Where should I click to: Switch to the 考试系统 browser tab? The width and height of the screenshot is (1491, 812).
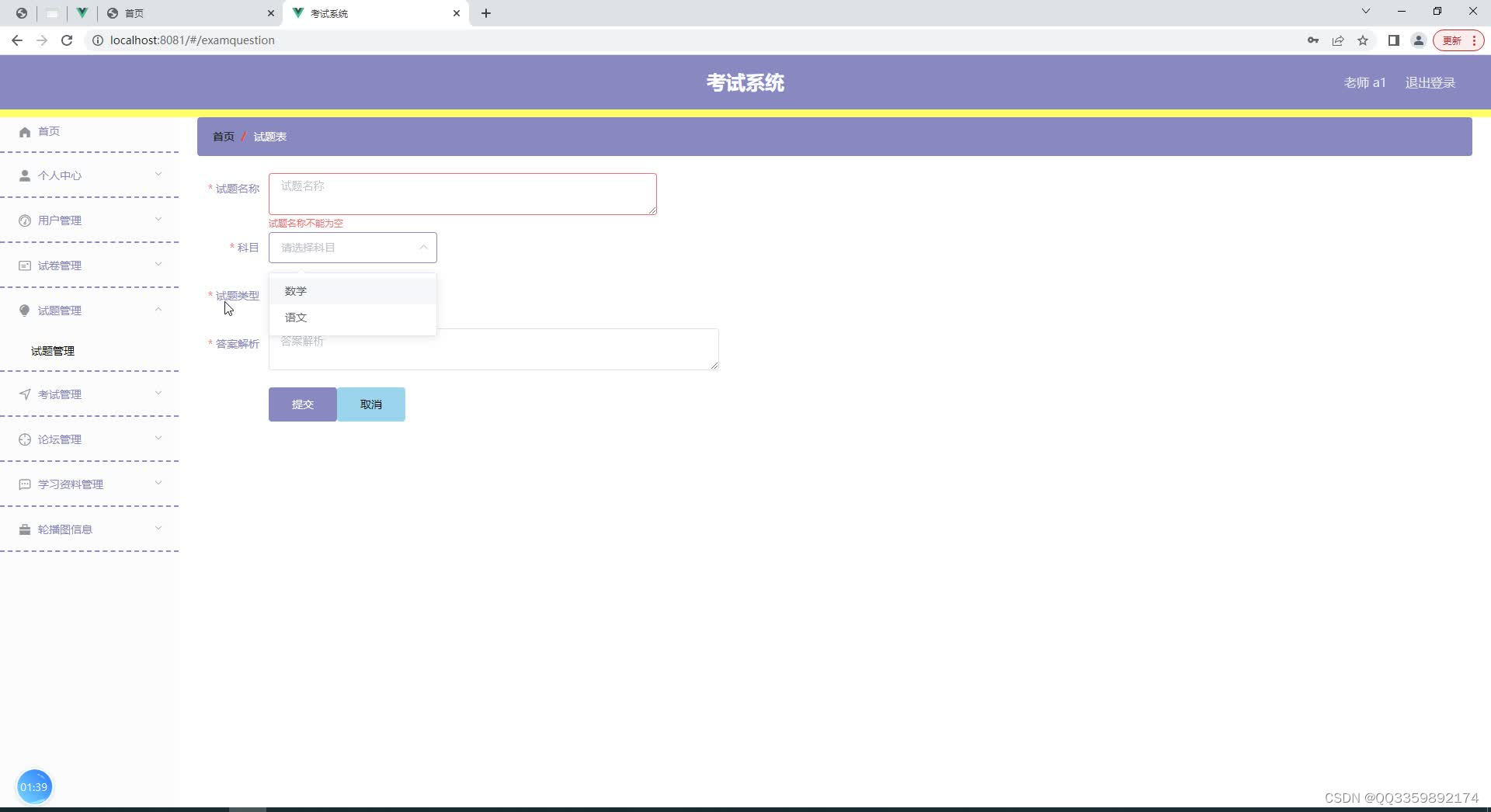(x=377, y=13)
